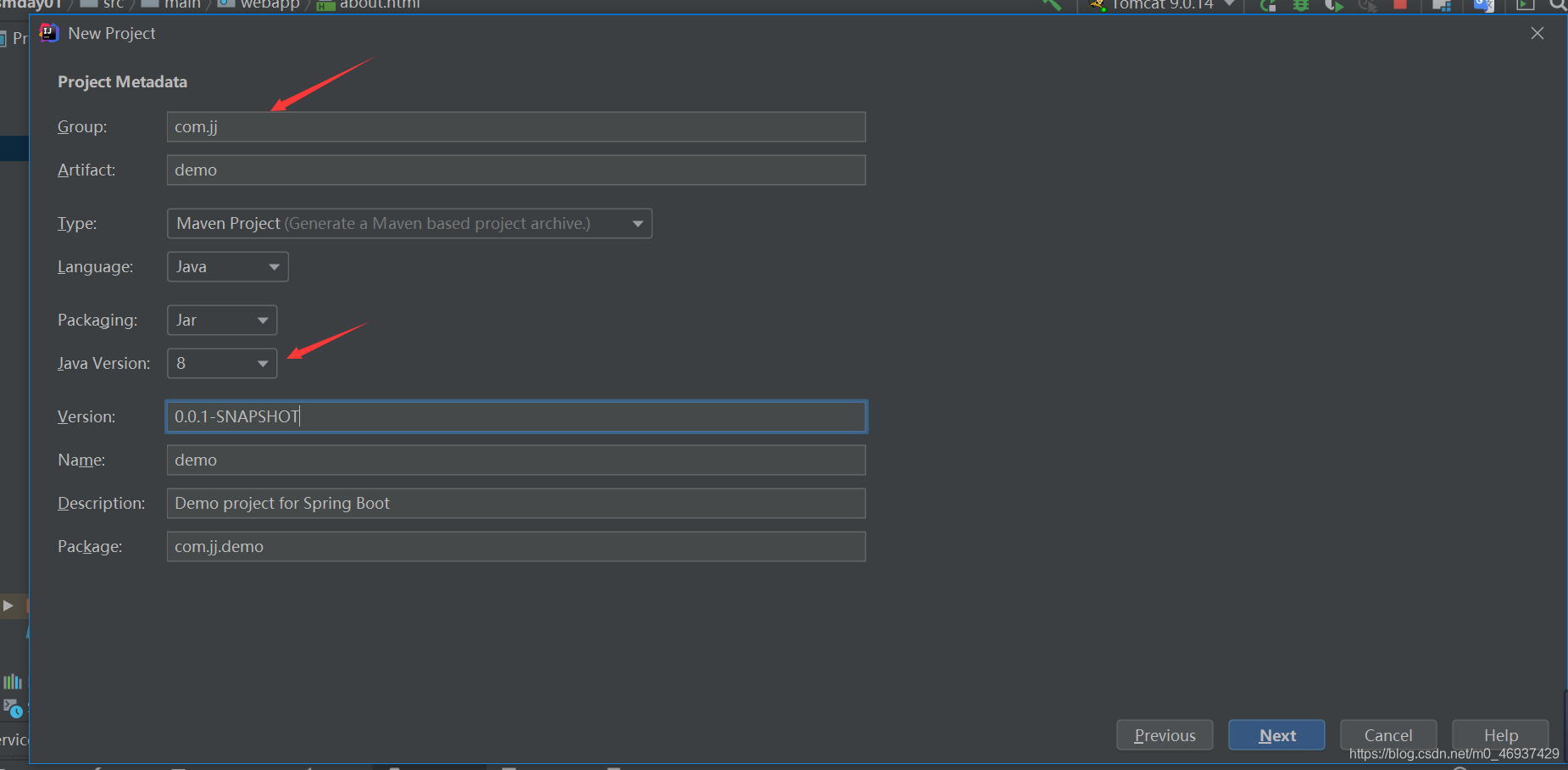Click the Run Anything icon in IDE toolbar
Image resolution: width=1568 pixels, height=770 pixels.
(1526, 5)
